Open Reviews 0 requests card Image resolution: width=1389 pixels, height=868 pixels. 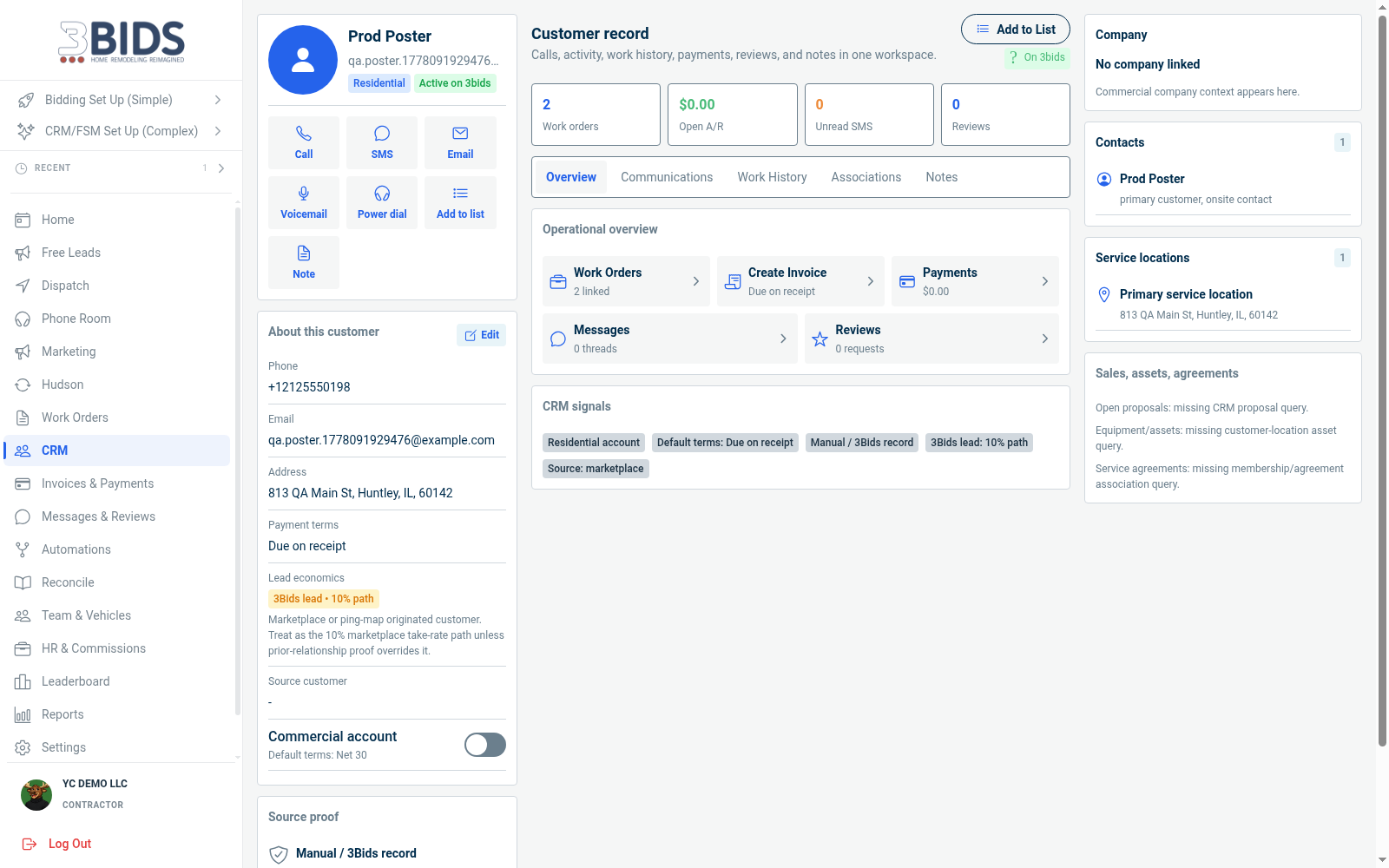click(931, 339)
